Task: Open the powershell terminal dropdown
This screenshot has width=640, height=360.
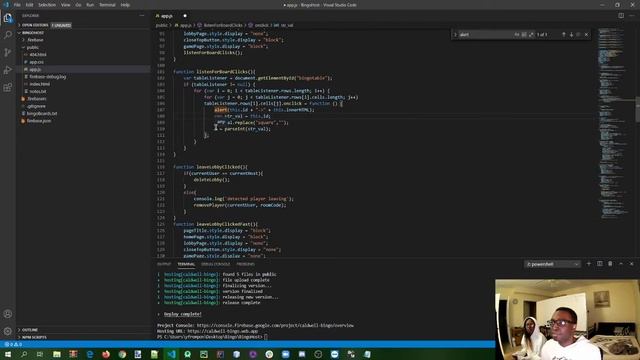Action: [x=552, y=264]
